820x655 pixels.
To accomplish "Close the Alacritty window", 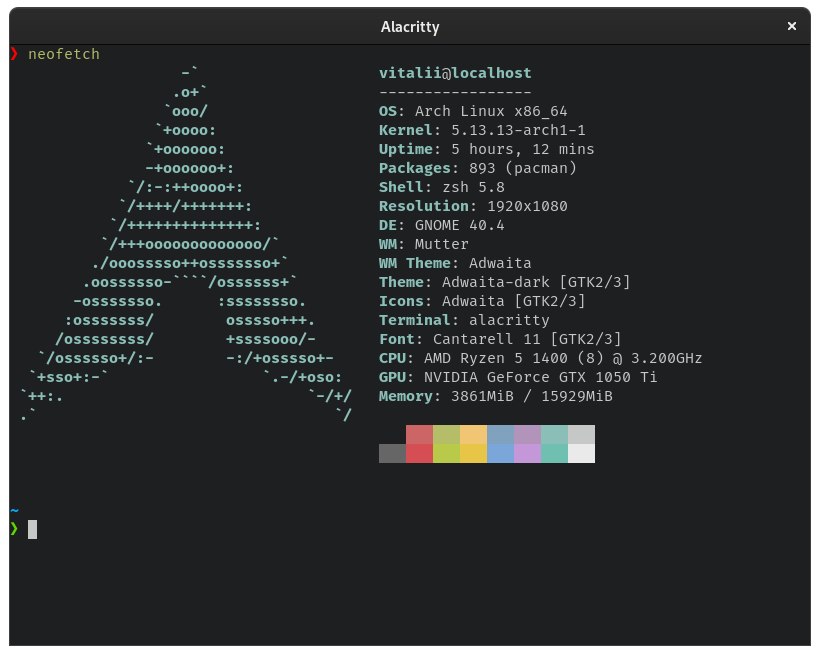I will tap(791, 26).
